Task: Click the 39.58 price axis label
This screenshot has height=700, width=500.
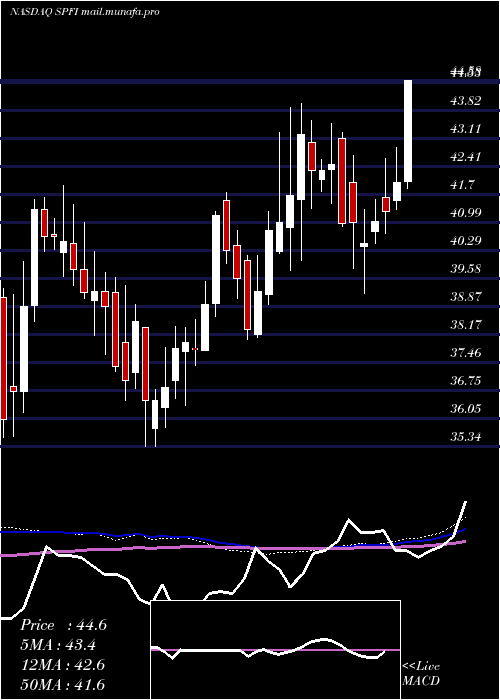Action: (466, 268)
